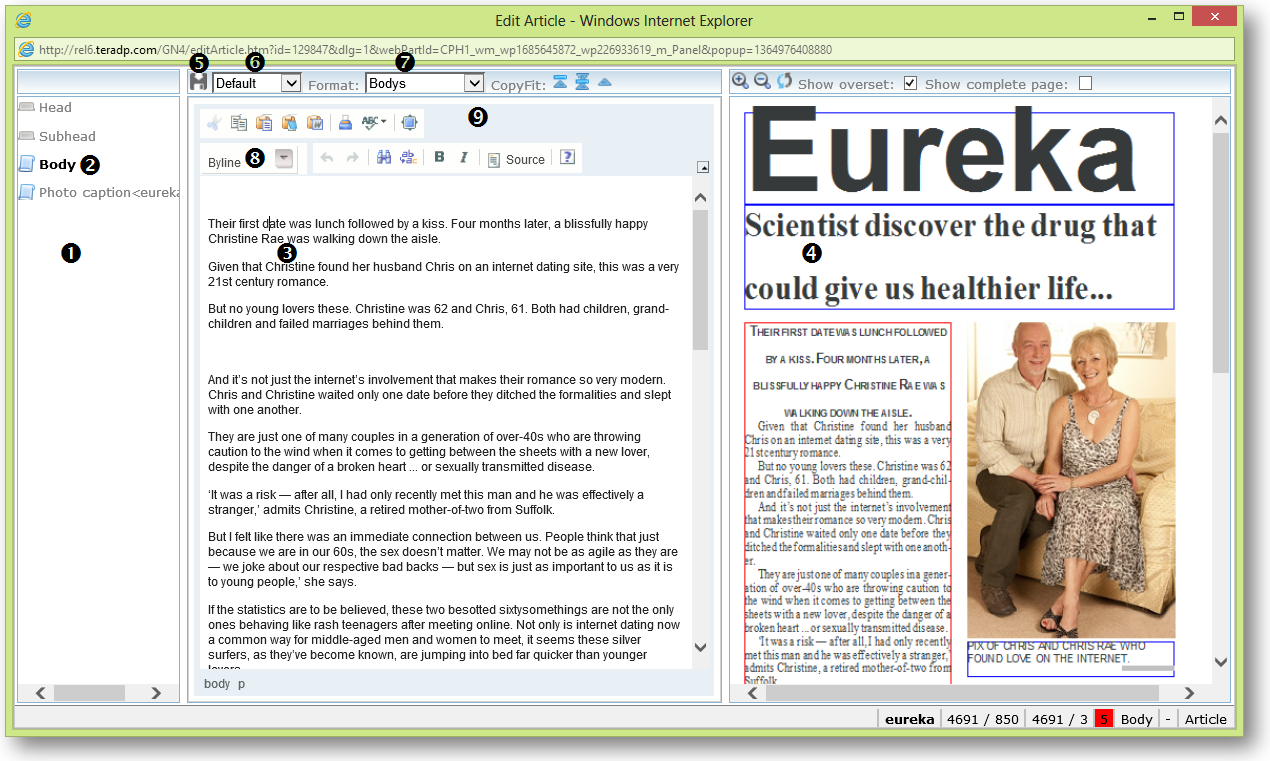
Task: Select Body in the text list
Action: [57, 164]
